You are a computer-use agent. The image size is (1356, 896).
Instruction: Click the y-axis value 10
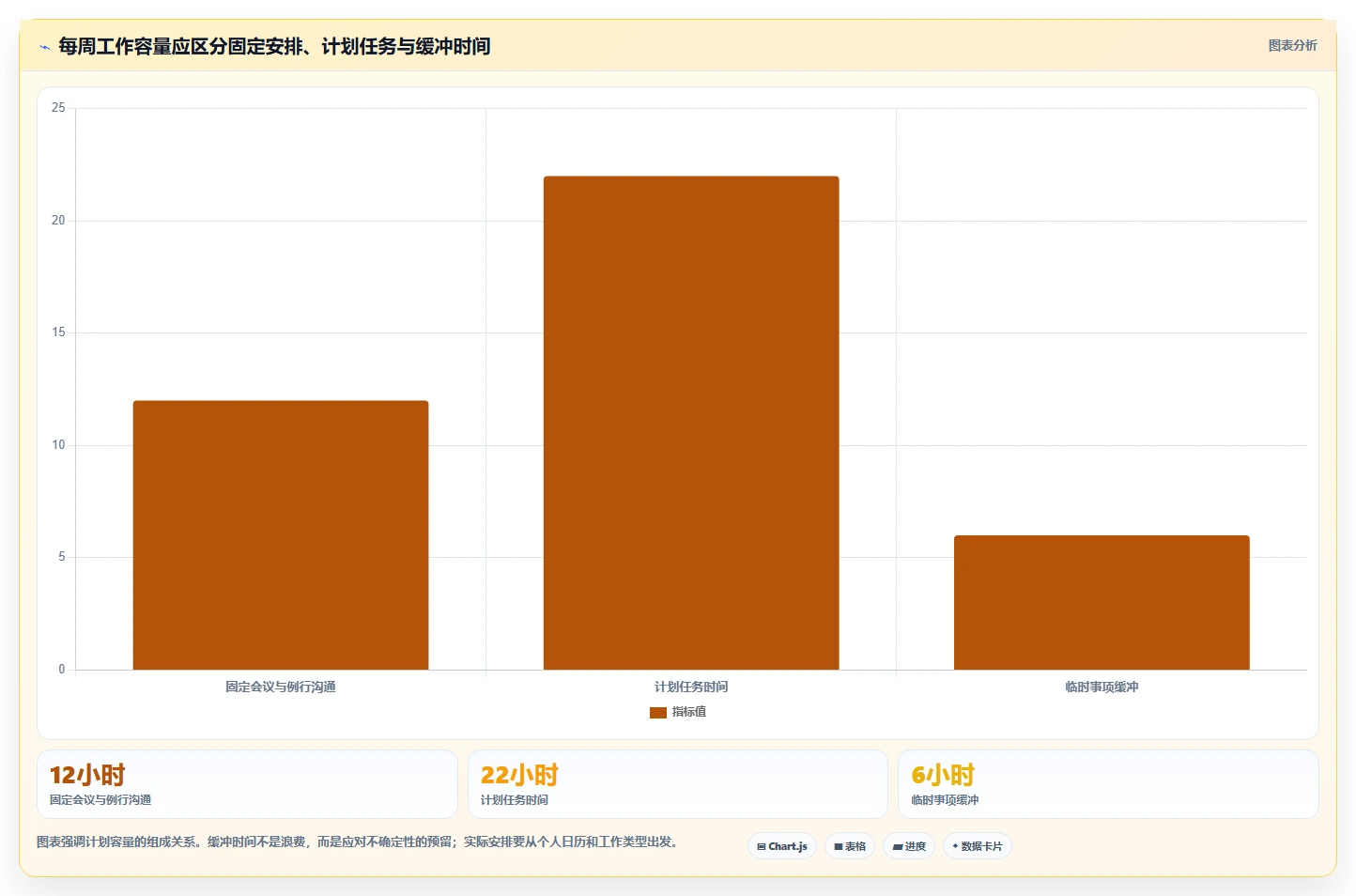(x=58, y=445)
